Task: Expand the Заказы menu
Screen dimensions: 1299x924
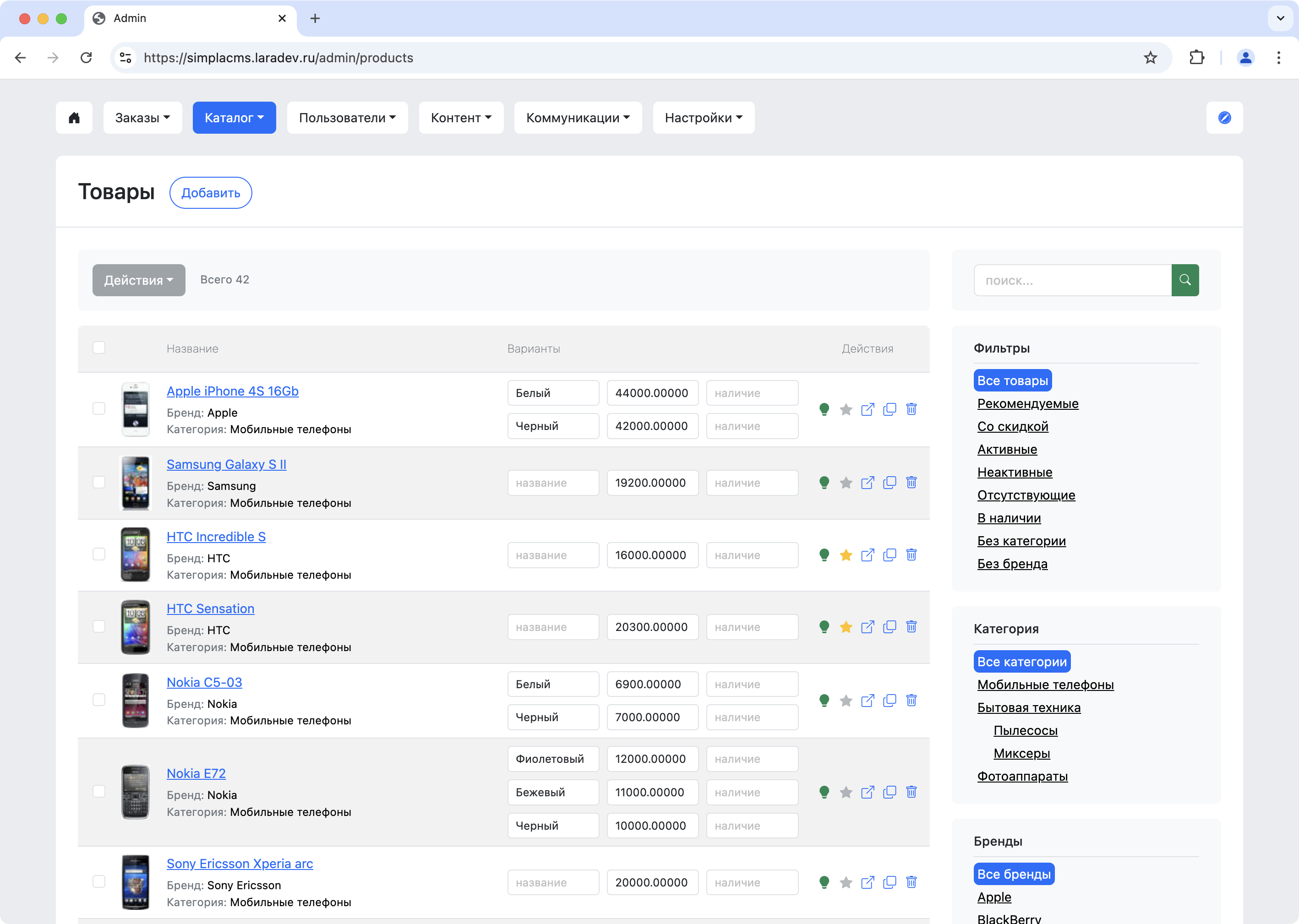Action: tap(142, 118)
